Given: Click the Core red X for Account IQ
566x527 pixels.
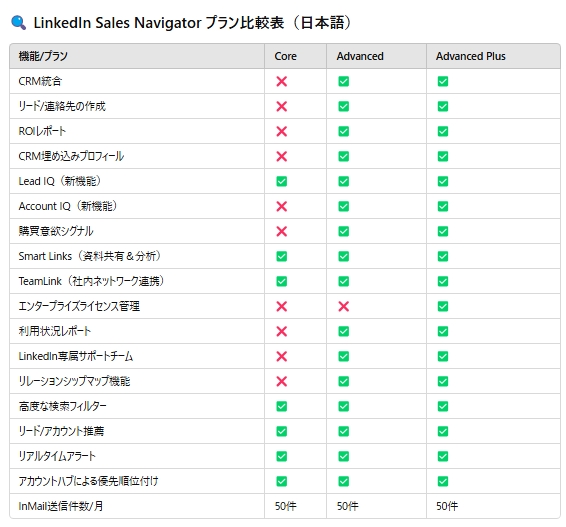Looking at the screenshot, I should [282, 206].
